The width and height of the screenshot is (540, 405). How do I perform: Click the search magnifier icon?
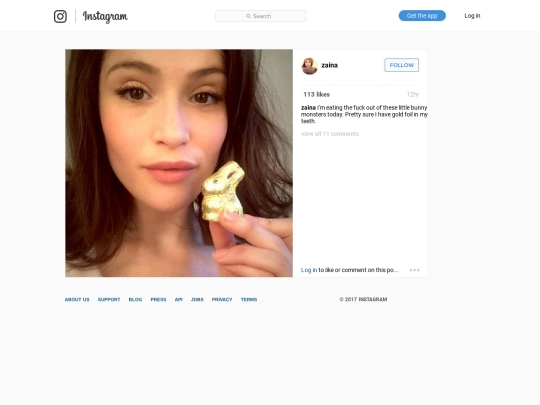click(x=248, y=16)
